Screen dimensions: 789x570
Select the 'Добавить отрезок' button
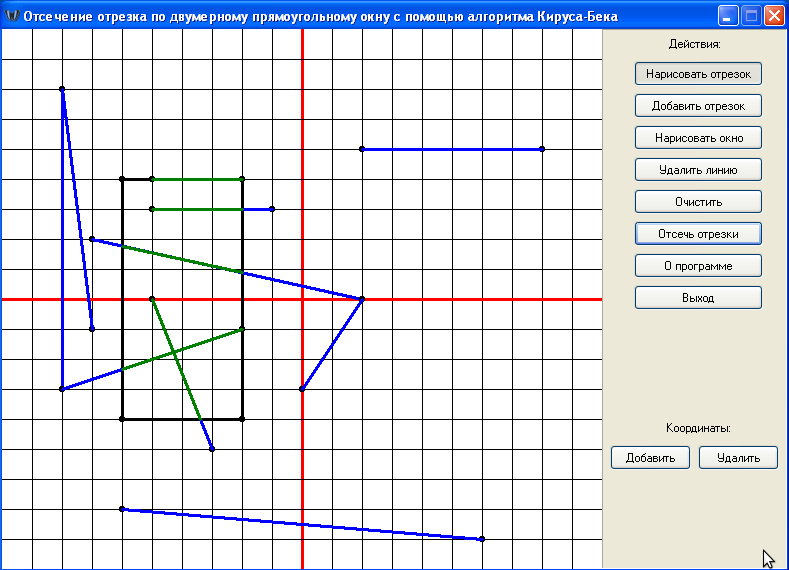pos(698,106)
